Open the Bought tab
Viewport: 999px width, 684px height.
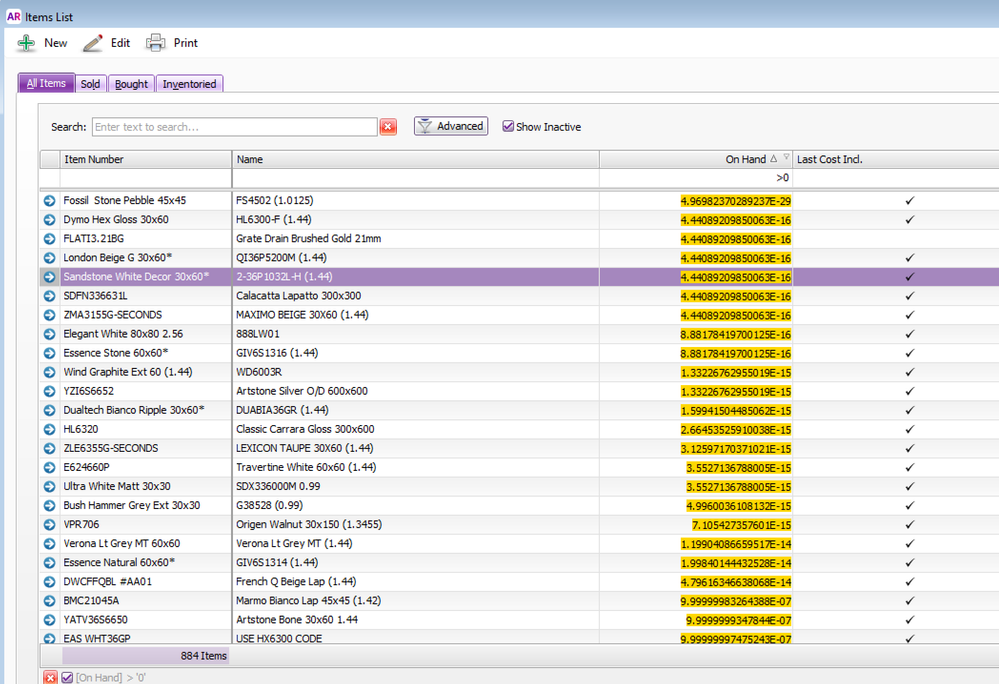tap(131, 84)
